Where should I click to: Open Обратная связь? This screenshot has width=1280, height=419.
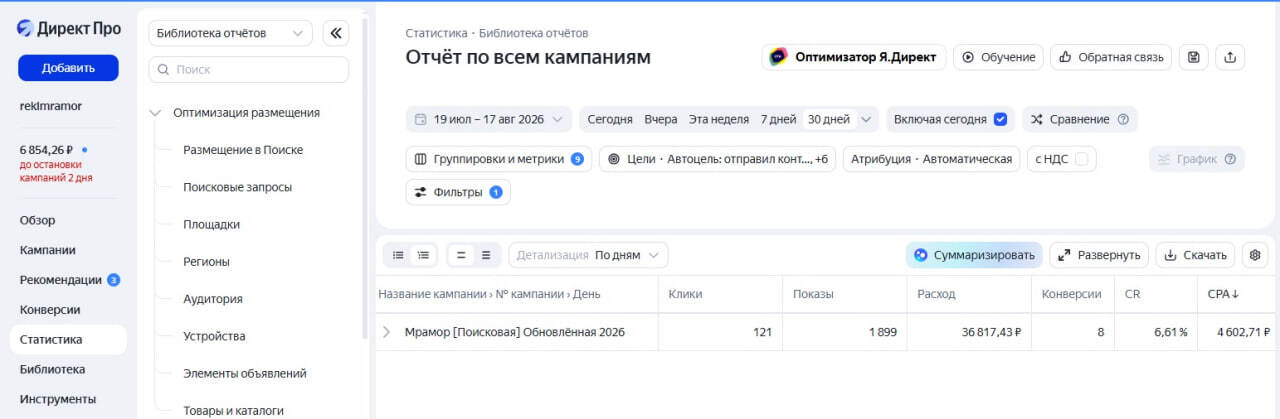pos(1111,57)
